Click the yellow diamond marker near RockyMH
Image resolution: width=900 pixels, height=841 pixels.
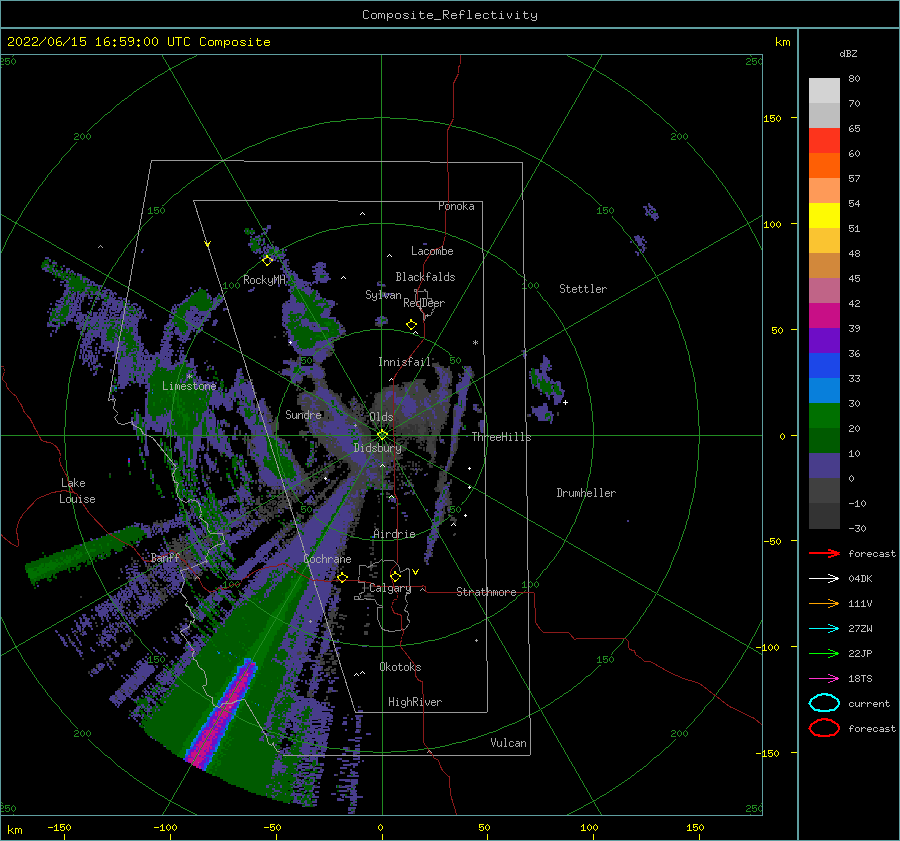267,261
